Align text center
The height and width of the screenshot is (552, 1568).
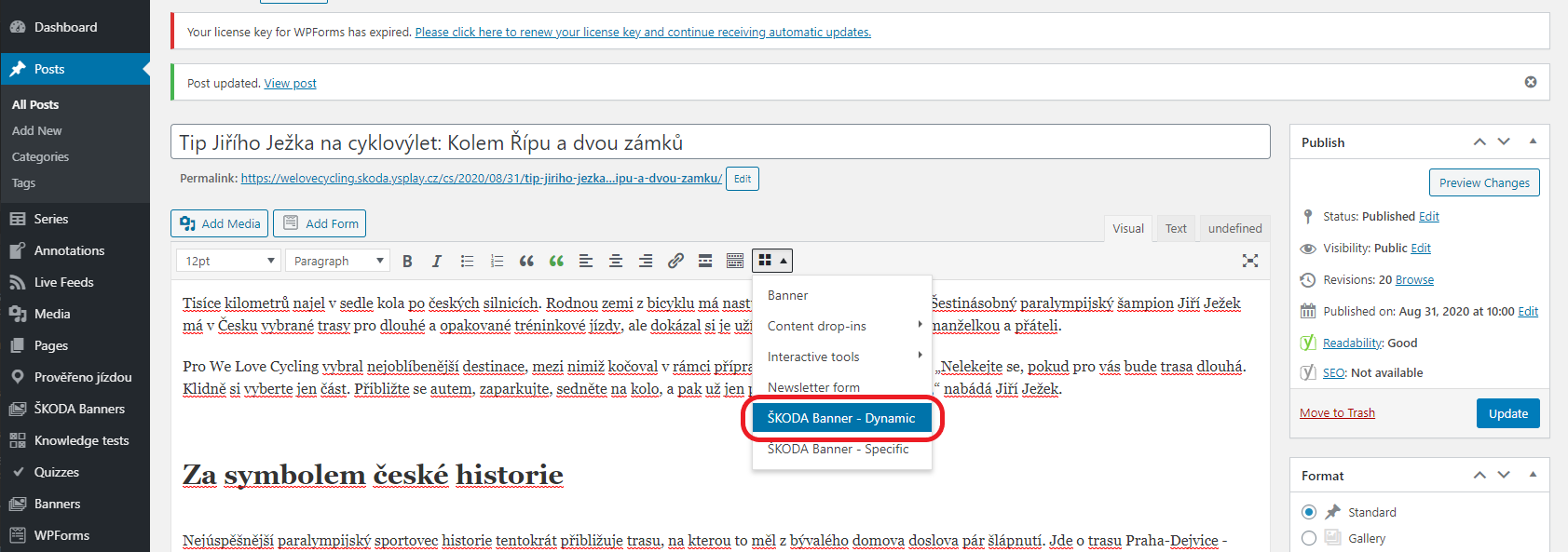pos(616,261)
